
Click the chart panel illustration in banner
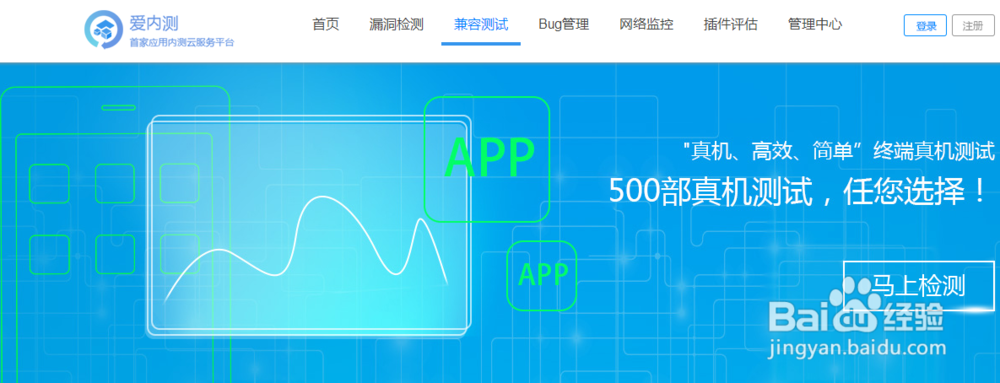pos(309,226)
